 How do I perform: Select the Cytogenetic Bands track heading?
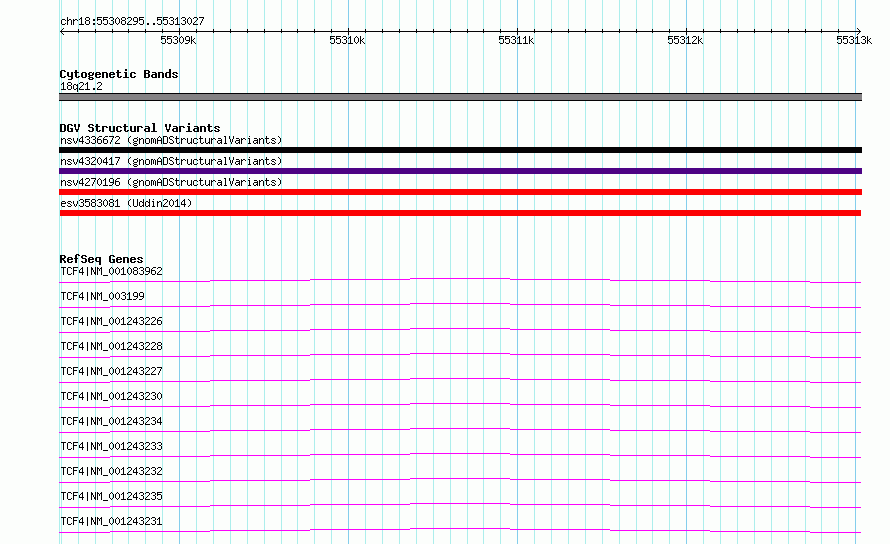(x=119, y=74)
